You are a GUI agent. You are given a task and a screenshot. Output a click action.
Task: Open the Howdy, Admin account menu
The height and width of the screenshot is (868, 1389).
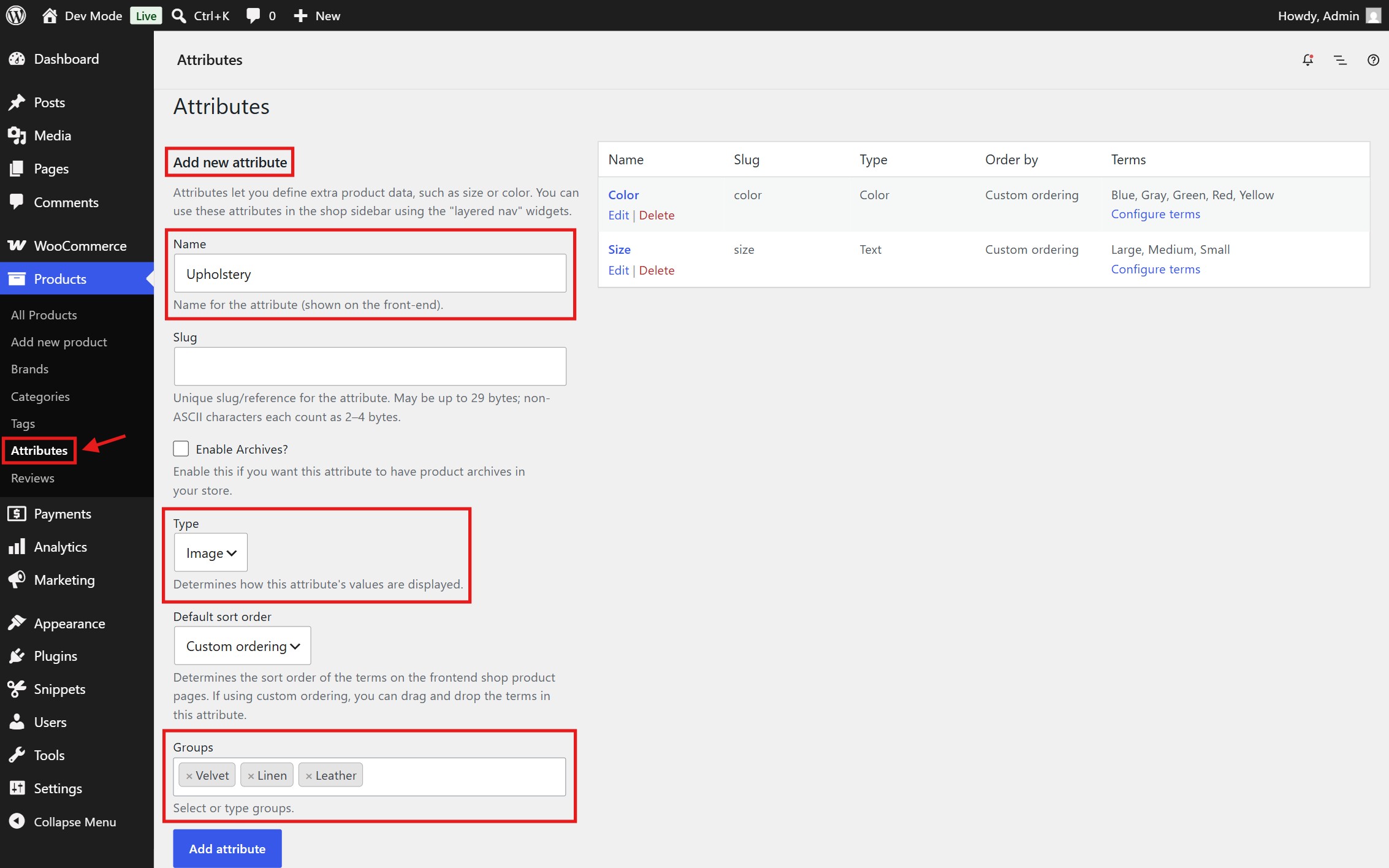coord(1328,16)
